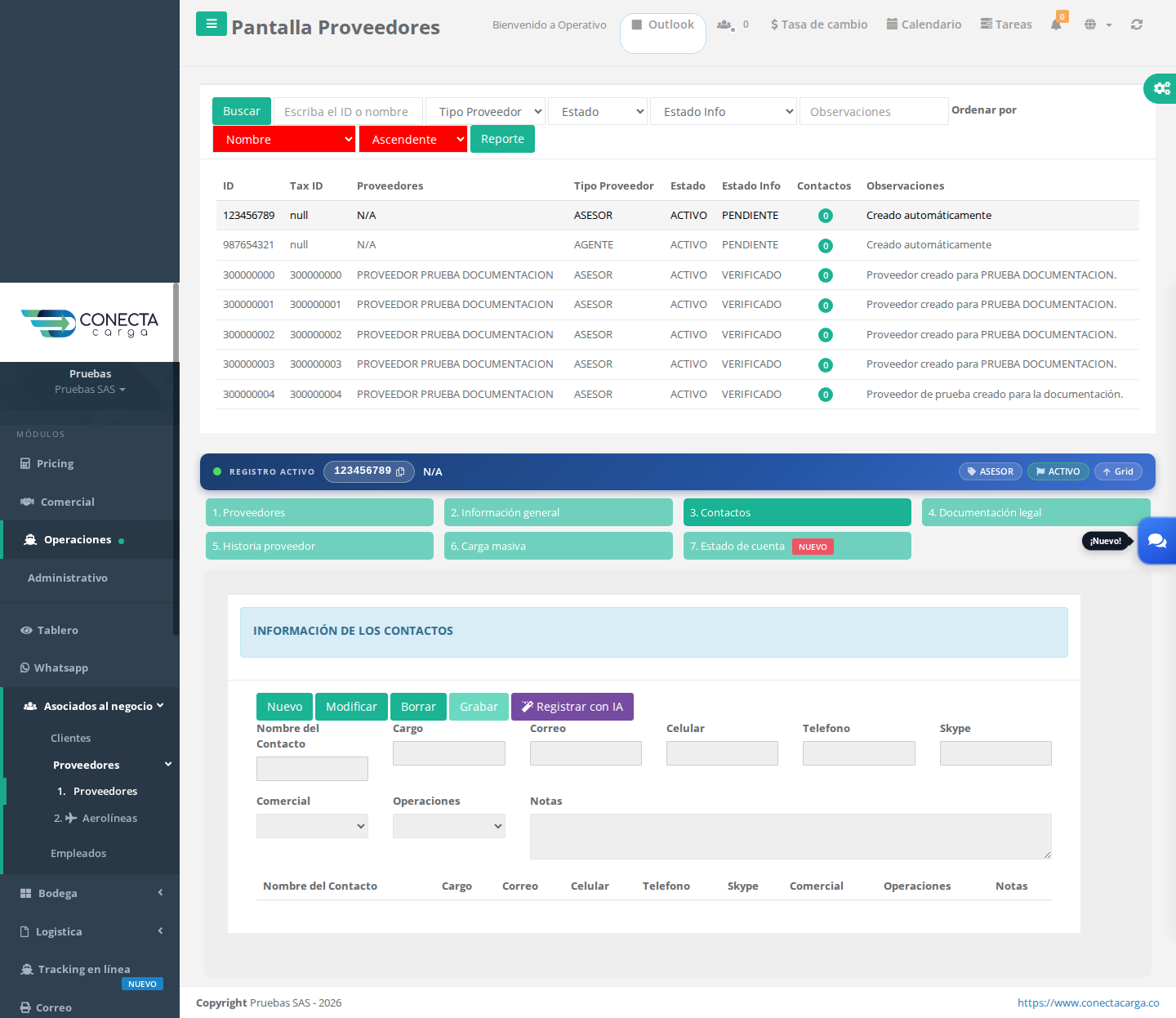Open the notifications bell icon
Screen dimensions: 1176x1018
pos(1057,24)
